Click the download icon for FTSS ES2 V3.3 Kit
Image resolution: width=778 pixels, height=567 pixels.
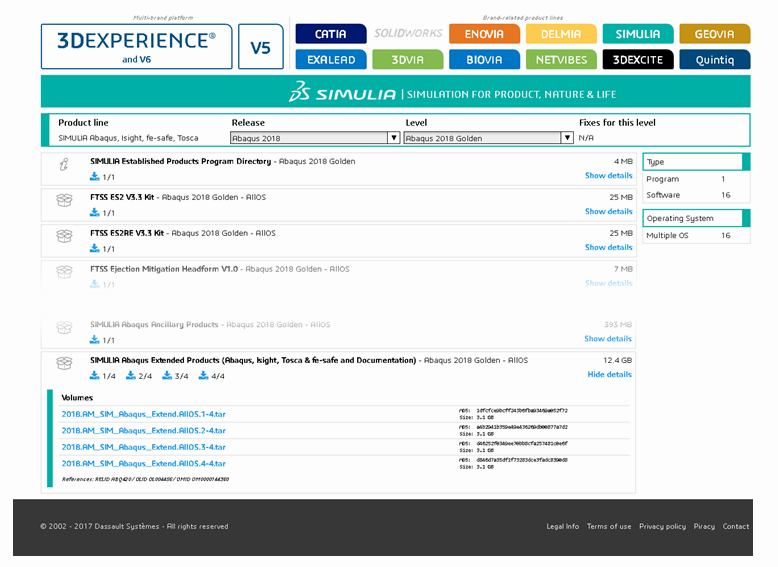(x=95, y=213)
